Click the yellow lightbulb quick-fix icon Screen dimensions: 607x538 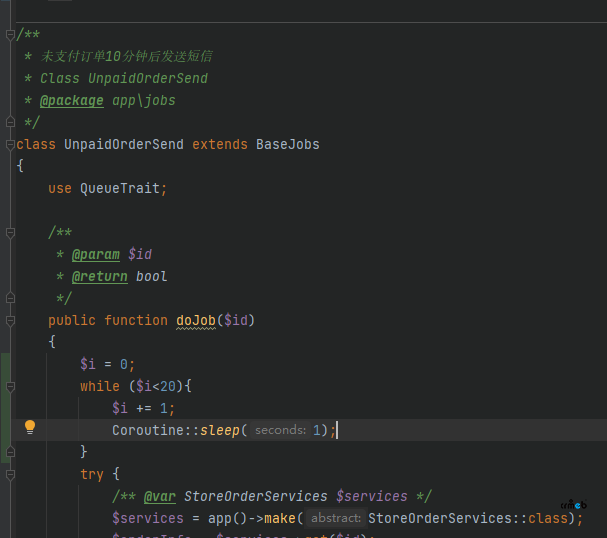point(30,427)
